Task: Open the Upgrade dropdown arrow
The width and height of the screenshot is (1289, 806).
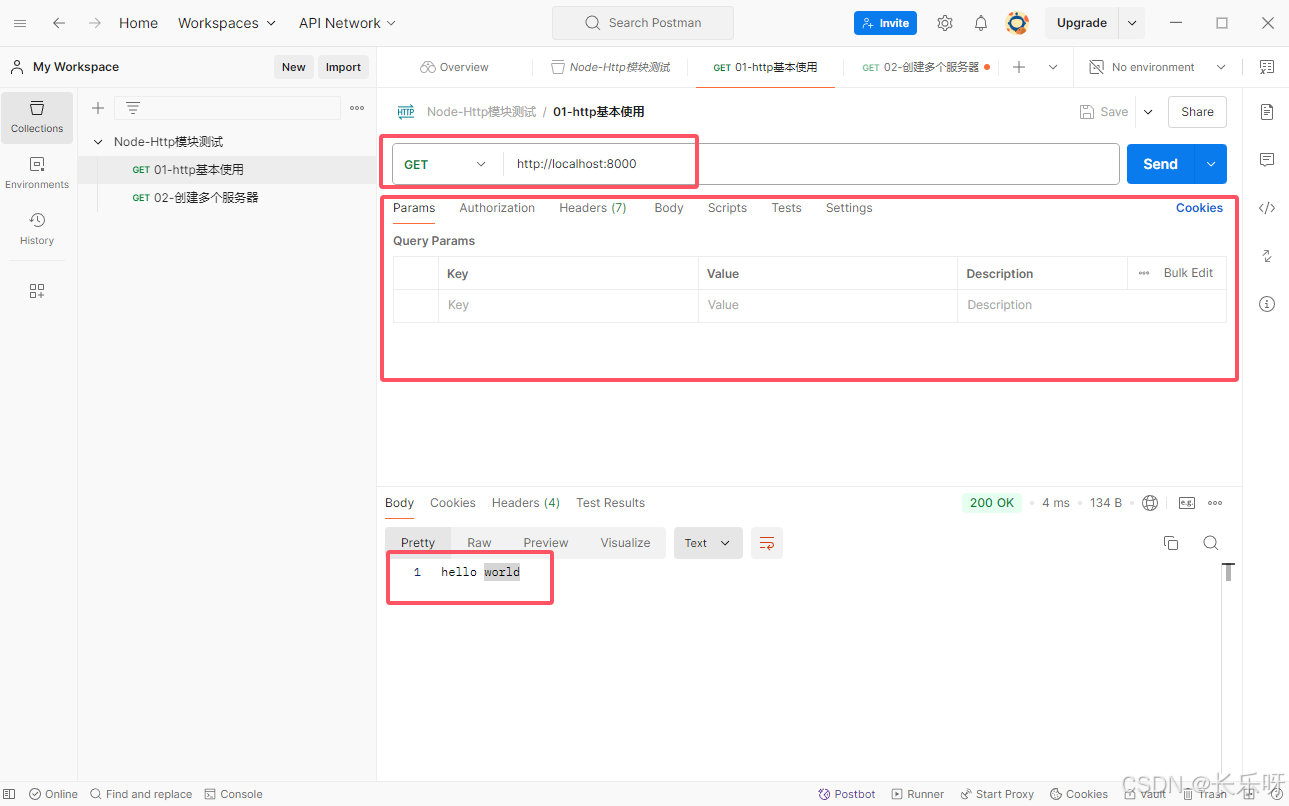Action: [x=1131, y=23]
